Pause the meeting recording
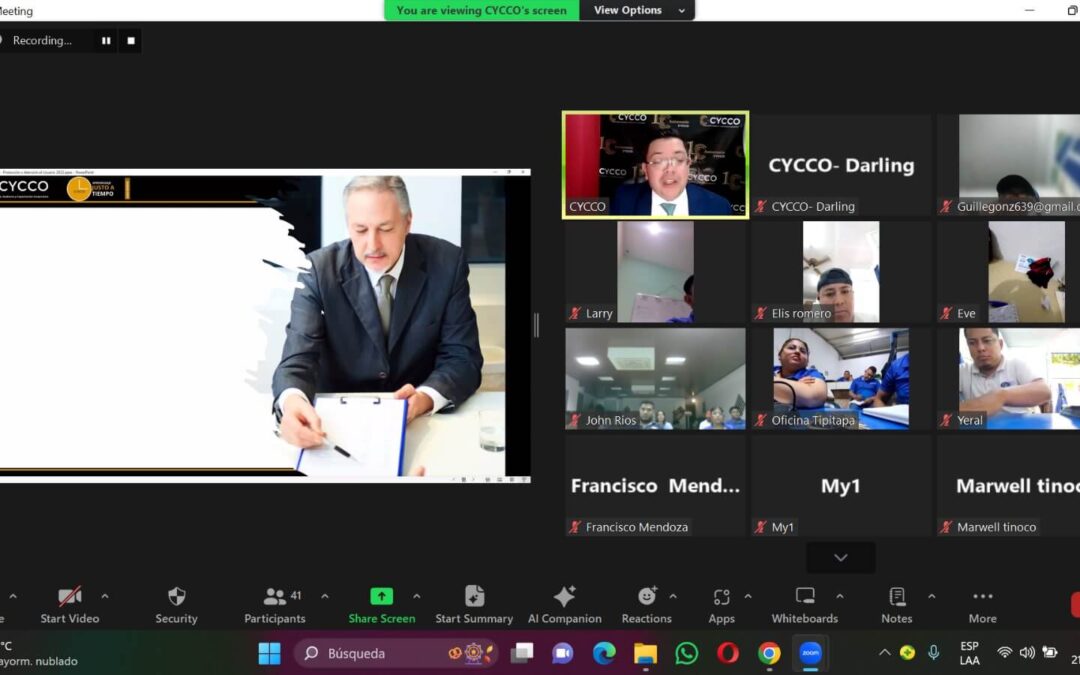 [106, 41]
